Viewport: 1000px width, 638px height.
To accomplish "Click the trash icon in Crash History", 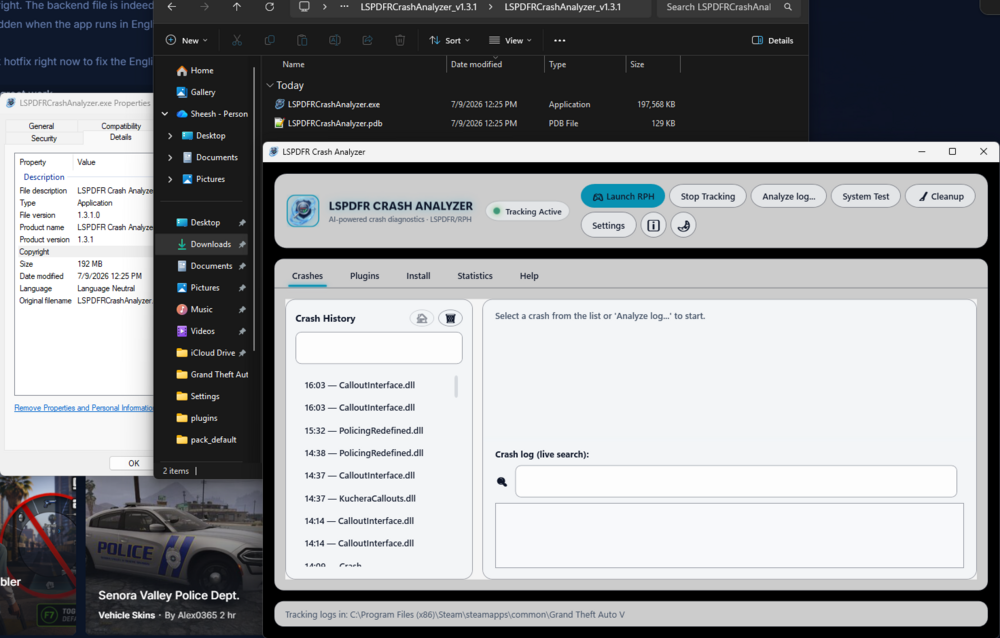I will (x=450, y=318).
